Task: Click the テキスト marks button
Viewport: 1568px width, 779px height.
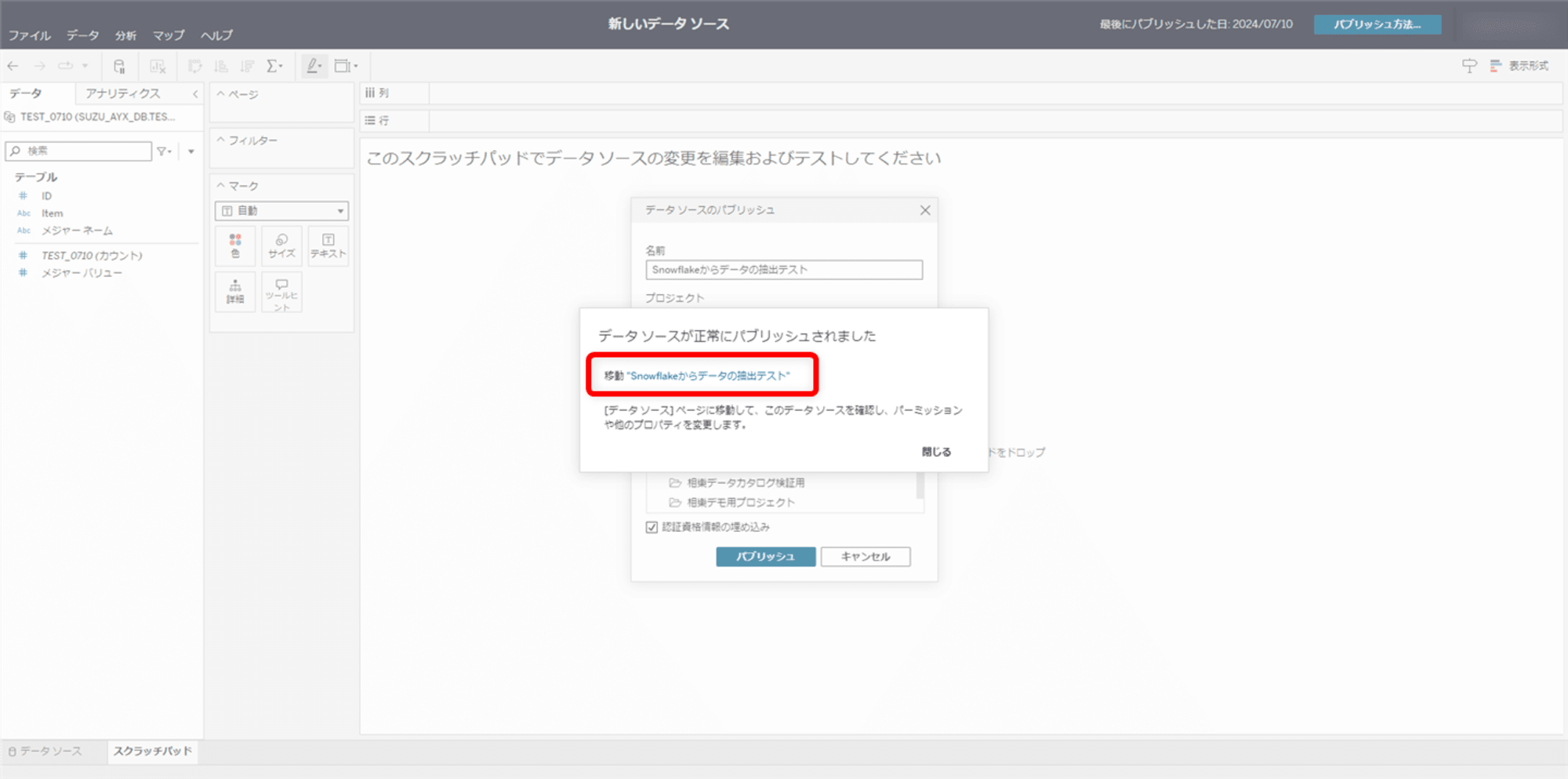Action: point(328,246)
